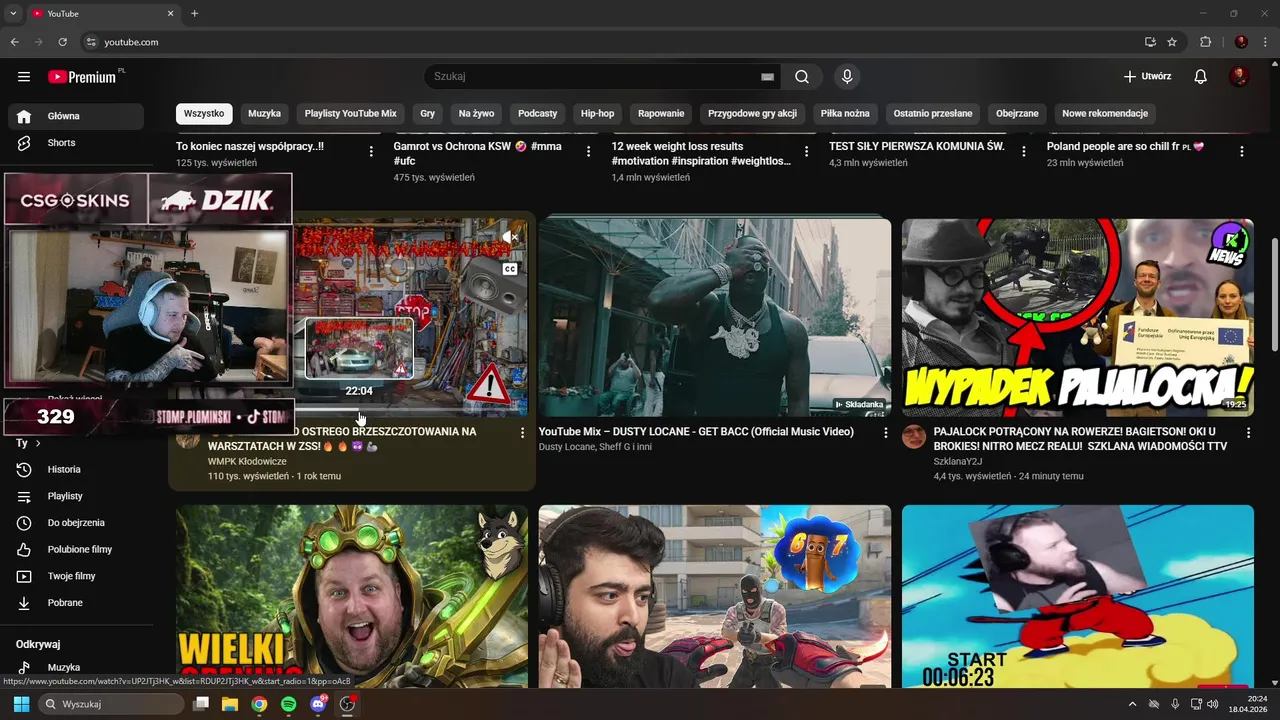
Task: Start voice search with microphone
Action: 847,77
